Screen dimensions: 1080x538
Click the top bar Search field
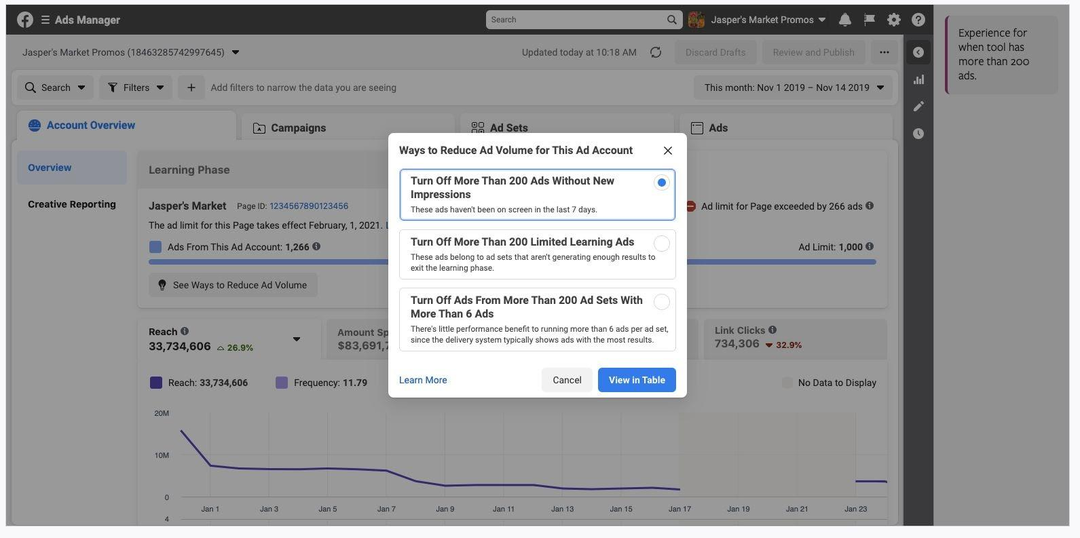(x=583, y=20)
